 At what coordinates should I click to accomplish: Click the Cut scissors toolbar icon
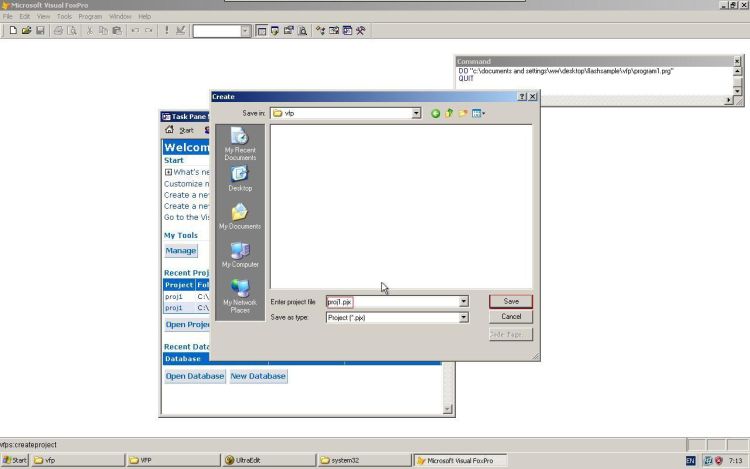89,31
